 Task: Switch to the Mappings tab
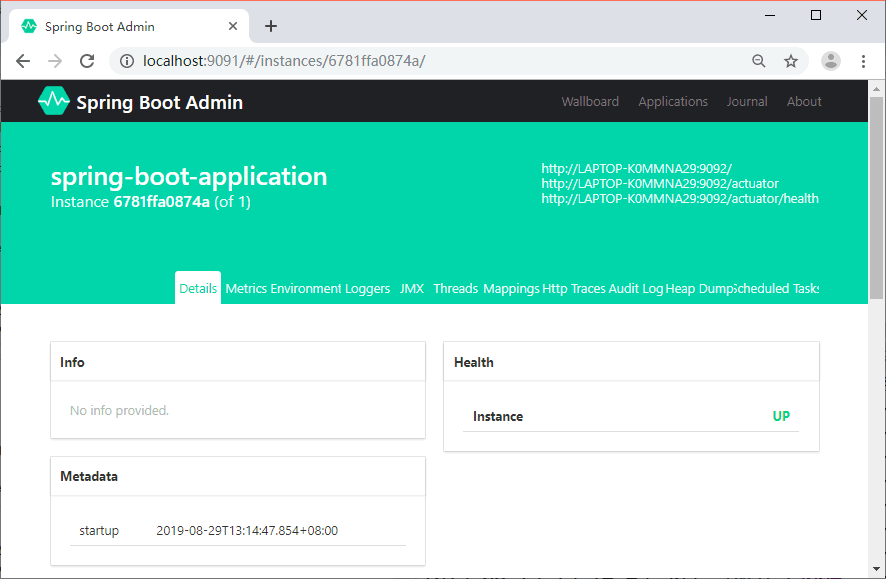[511, 289]
